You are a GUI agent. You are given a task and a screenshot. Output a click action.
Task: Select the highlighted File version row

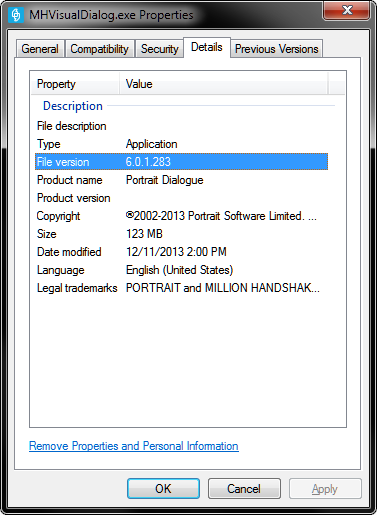(x=181, y=162)
